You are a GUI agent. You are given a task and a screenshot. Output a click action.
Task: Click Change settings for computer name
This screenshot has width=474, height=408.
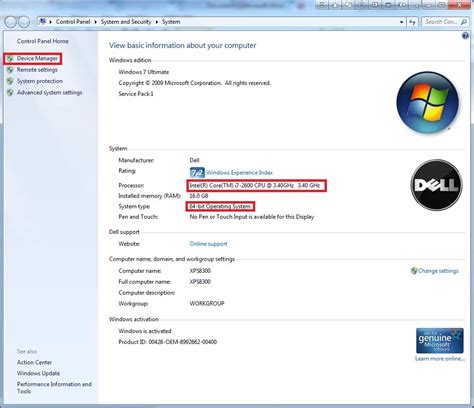coord(438,271)
